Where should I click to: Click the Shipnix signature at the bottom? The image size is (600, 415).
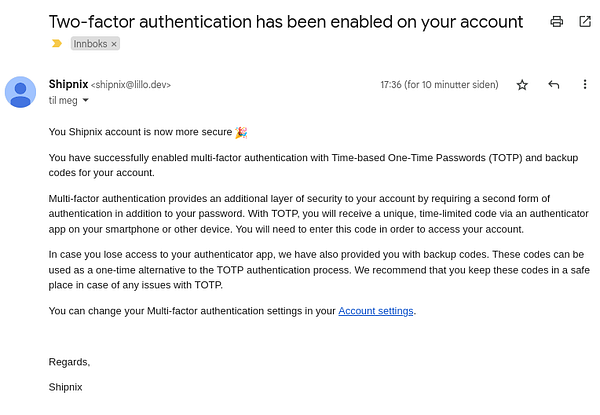(x=65, y=386)
